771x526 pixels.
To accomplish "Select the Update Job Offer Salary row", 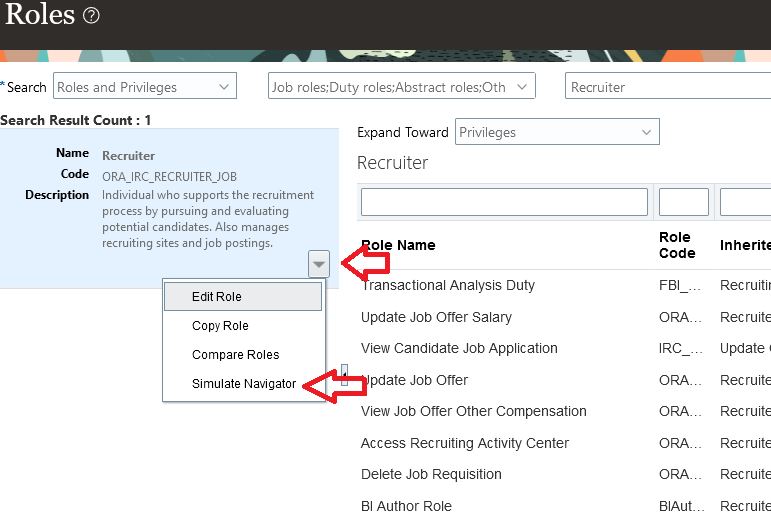I will tap(564, 317).
